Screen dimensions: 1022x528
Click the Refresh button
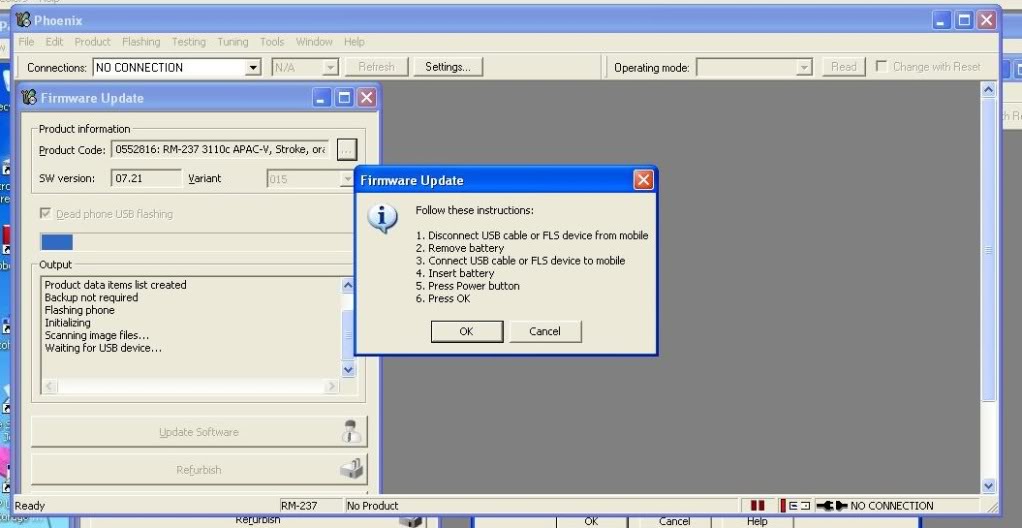[376, 66]
